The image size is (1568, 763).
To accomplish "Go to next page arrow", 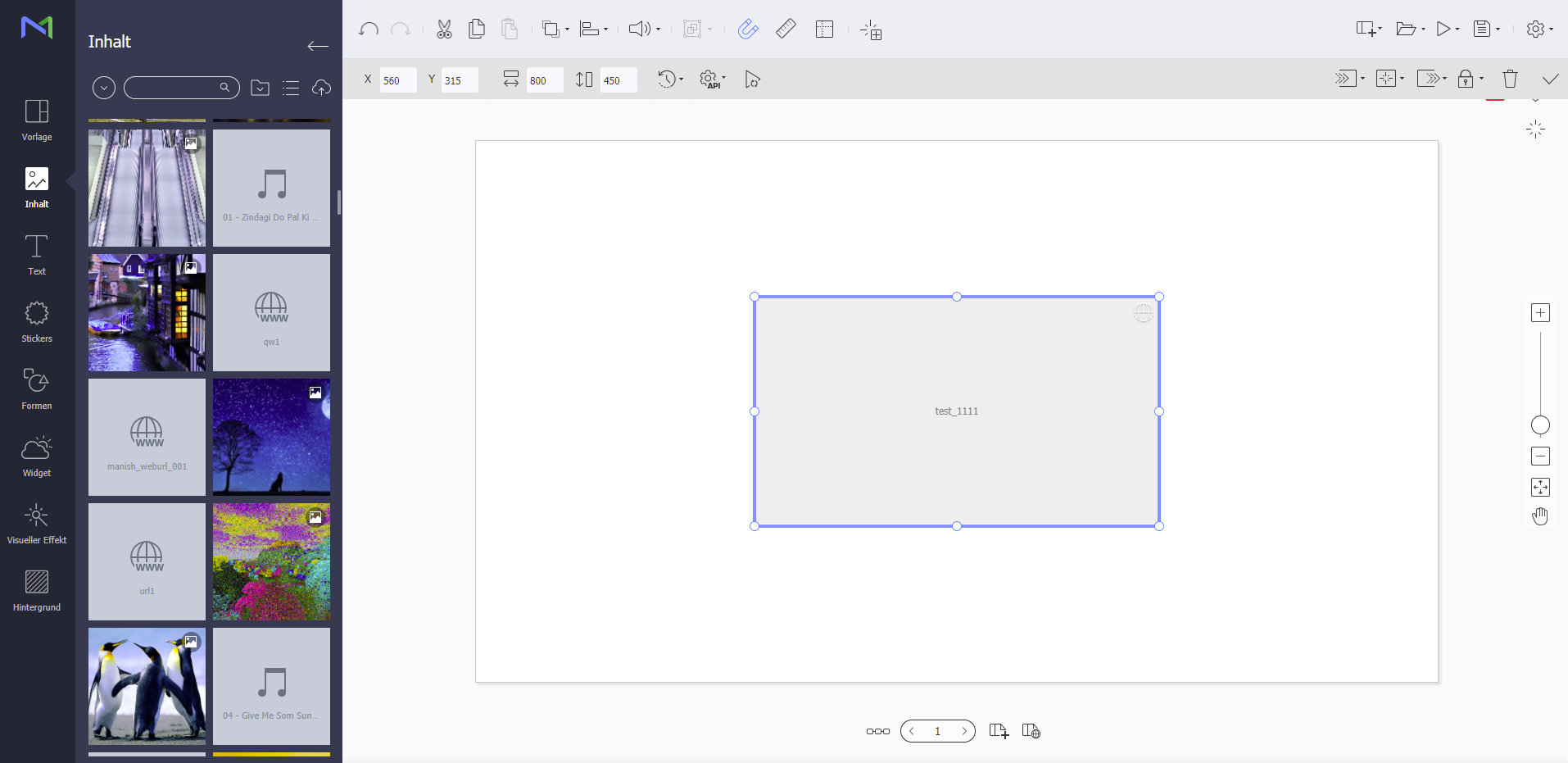I will pyautogui.click(x=964, y=731).
